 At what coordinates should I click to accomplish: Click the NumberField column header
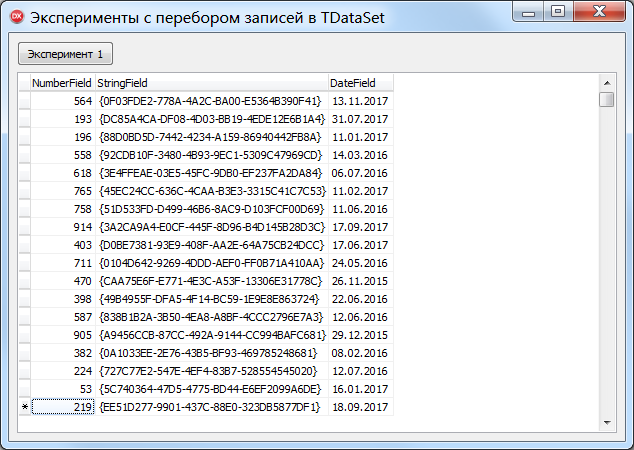(x=62, y=83)
